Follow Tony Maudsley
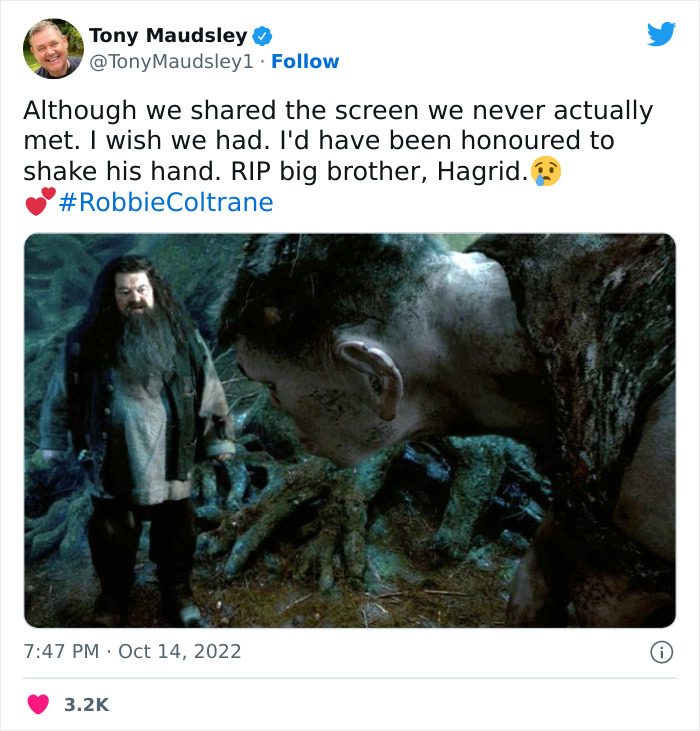The image size is (700, 731). [305, 61]
